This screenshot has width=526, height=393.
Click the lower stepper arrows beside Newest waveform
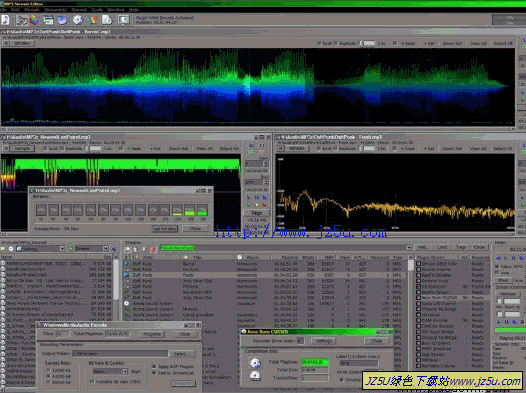(x=266, y=182)
